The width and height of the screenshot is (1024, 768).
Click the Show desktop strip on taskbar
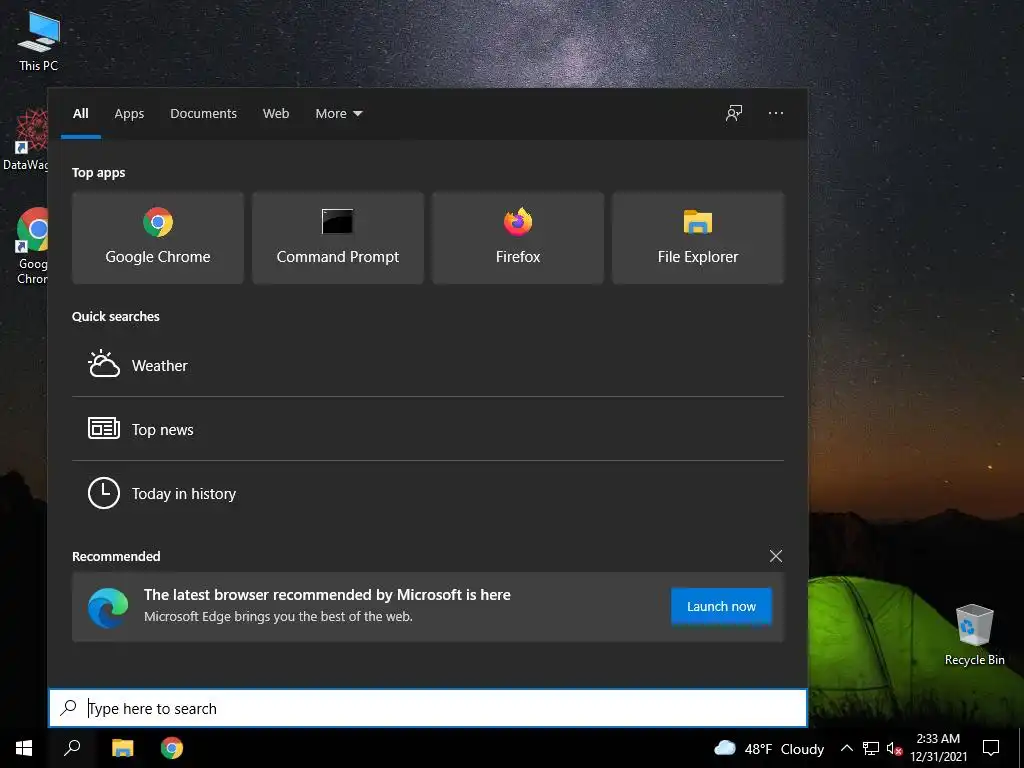click(1021, 748)
